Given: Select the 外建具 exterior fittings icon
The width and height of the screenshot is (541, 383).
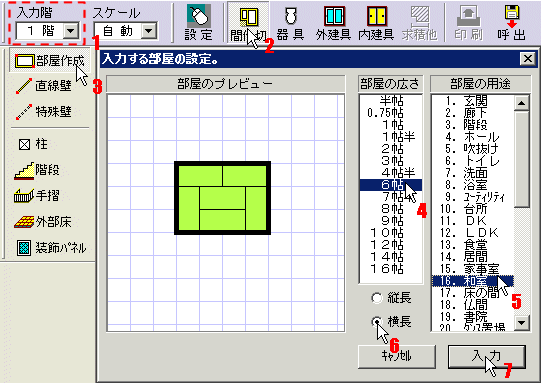Looking at the screenshot, I should click(333, 22).
